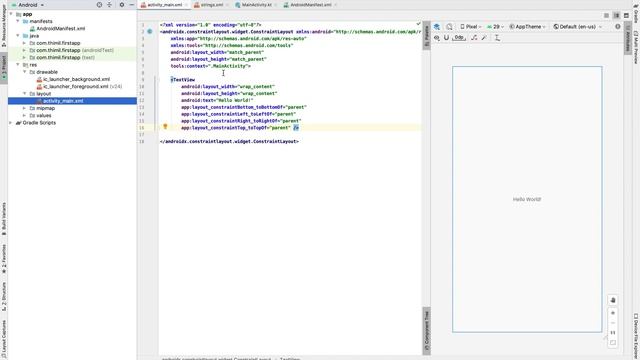Expand the Gradle Scripts node
The height and width of the screenshot is (360, 640).
11,122
